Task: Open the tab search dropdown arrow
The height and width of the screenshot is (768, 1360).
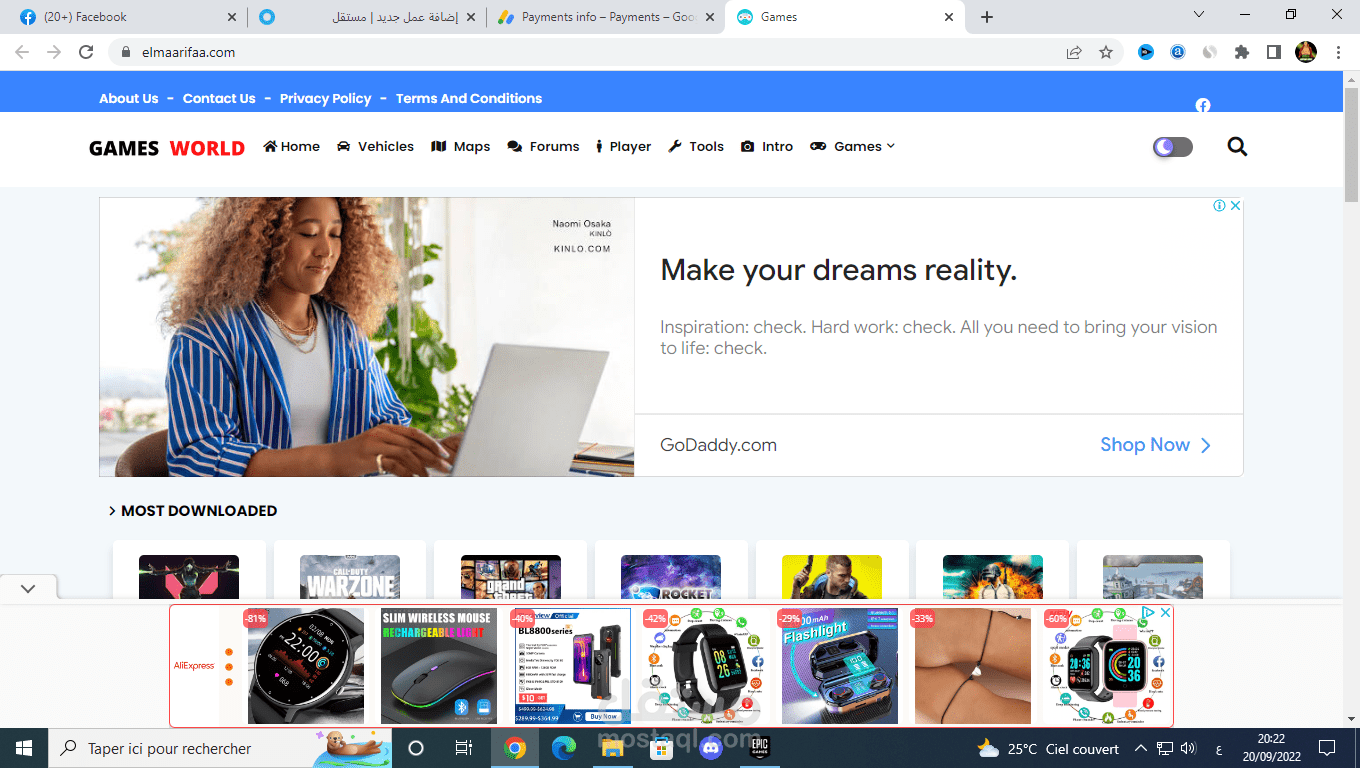Action: [1200, 14]
